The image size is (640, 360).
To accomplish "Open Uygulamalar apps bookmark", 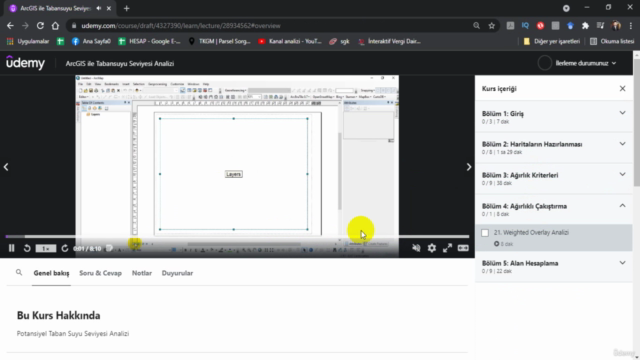I will pyautogui.click(x=28, y=41).
